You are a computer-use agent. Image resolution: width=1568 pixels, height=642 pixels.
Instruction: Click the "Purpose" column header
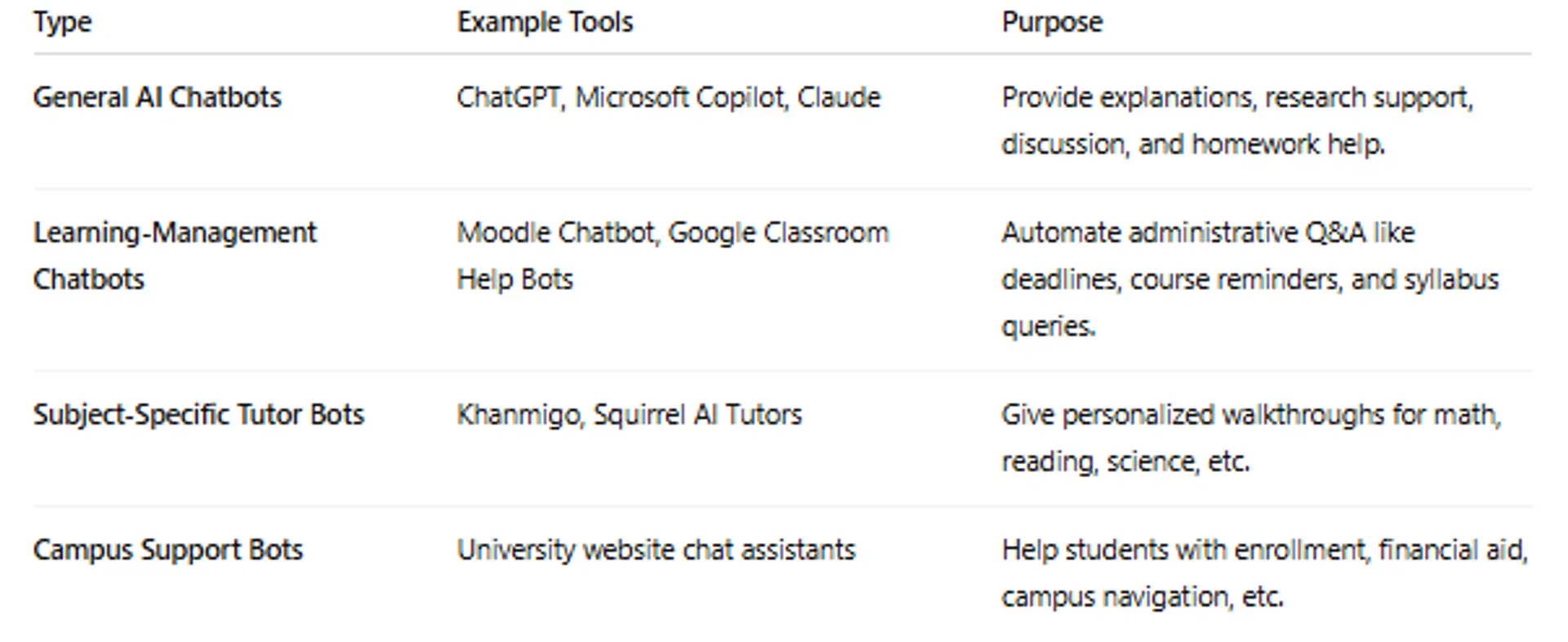click(1052, 22)
